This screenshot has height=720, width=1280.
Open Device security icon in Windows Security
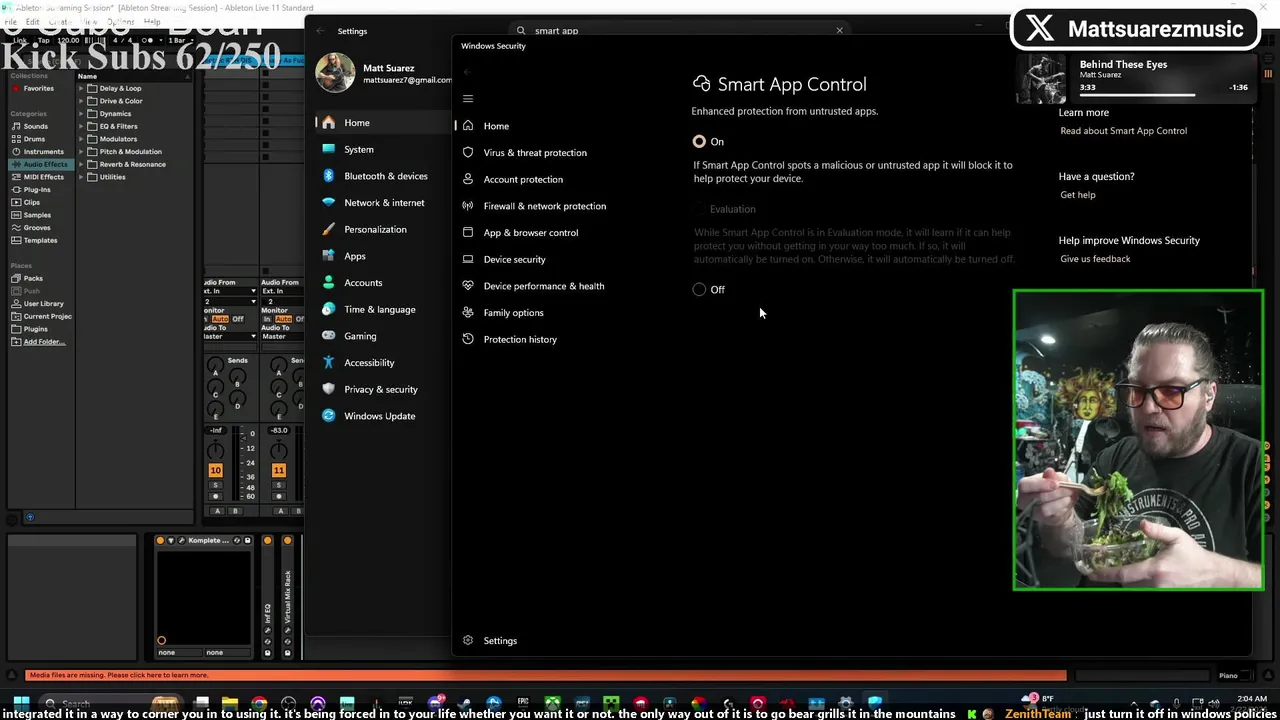(x=468, y=259)
